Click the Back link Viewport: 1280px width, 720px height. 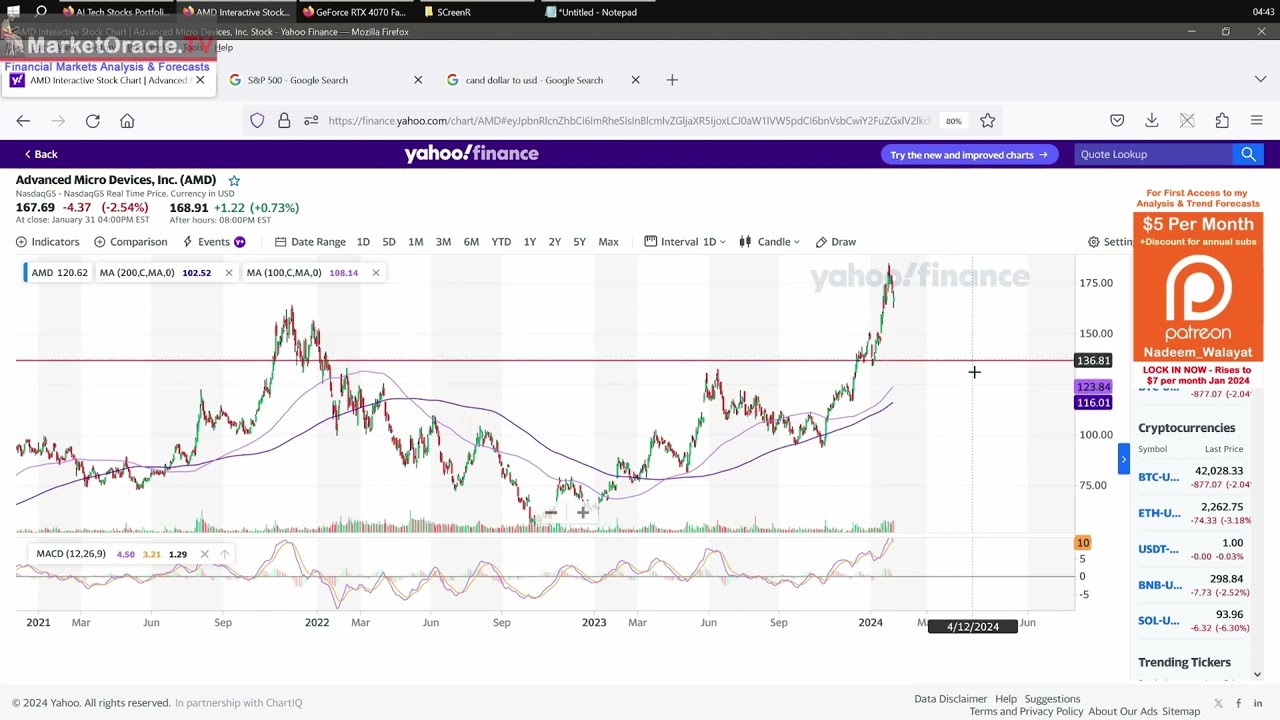coord(41,154)
